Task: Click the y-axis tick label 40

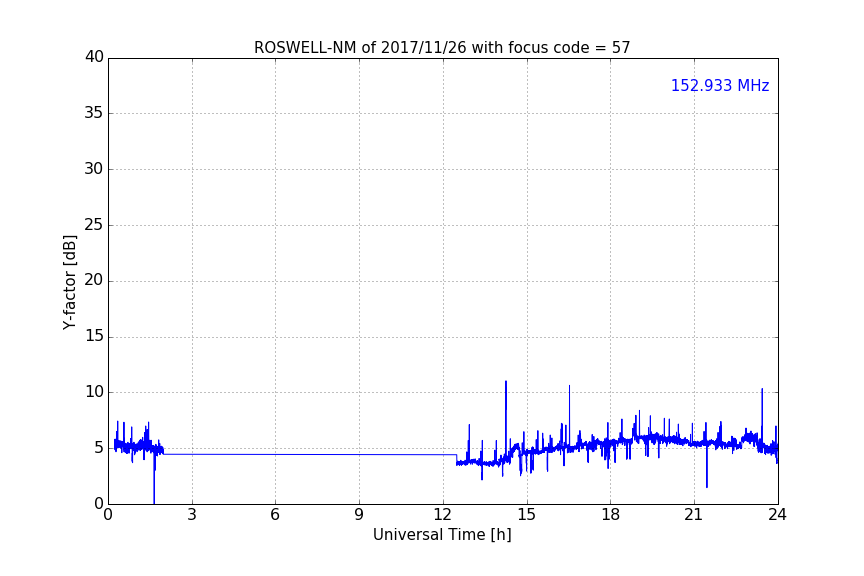Action: tap(94, 57)
